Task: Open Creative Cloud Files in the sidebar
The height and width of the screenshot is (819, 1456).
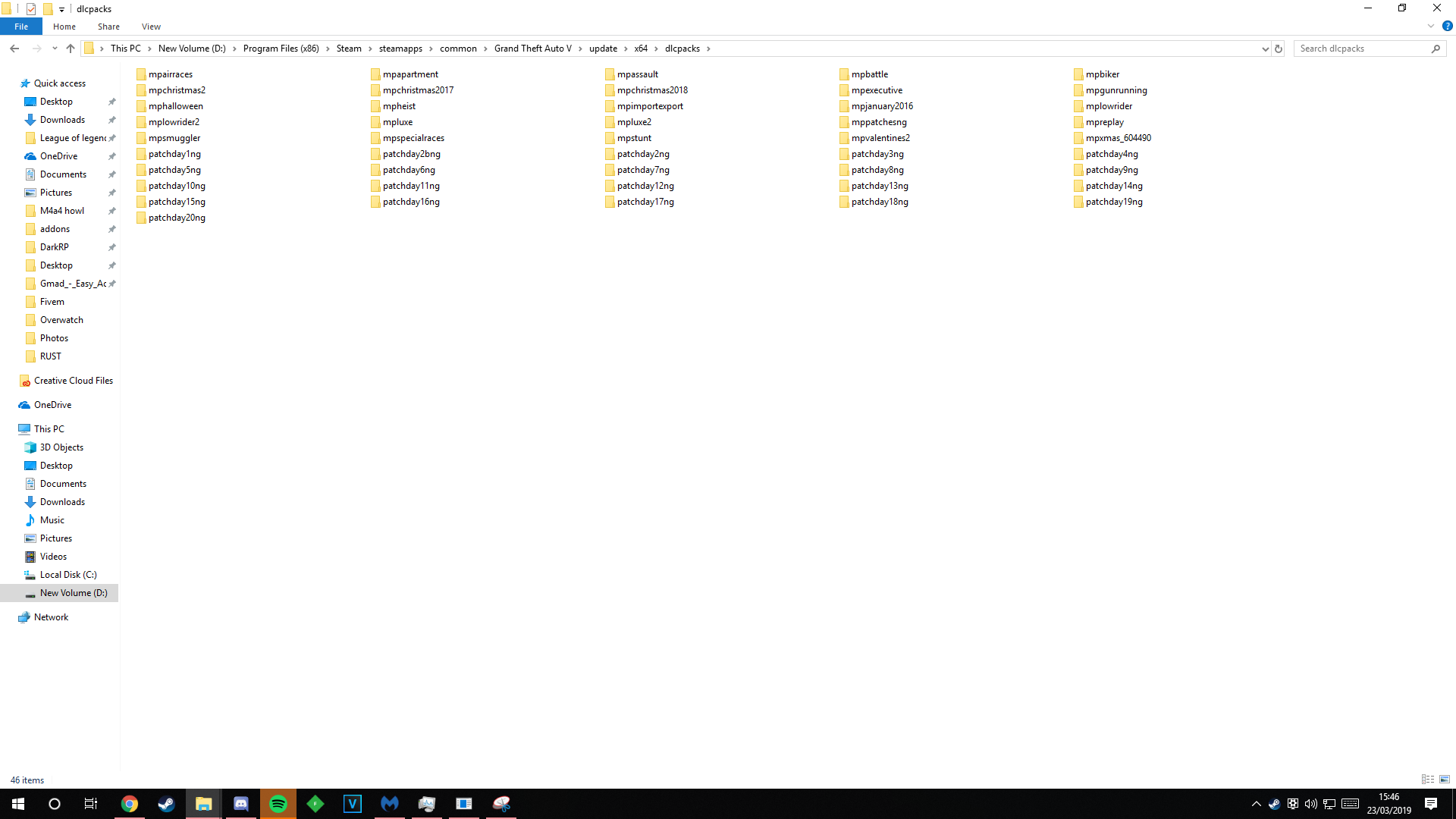Action: pos(73,380)
